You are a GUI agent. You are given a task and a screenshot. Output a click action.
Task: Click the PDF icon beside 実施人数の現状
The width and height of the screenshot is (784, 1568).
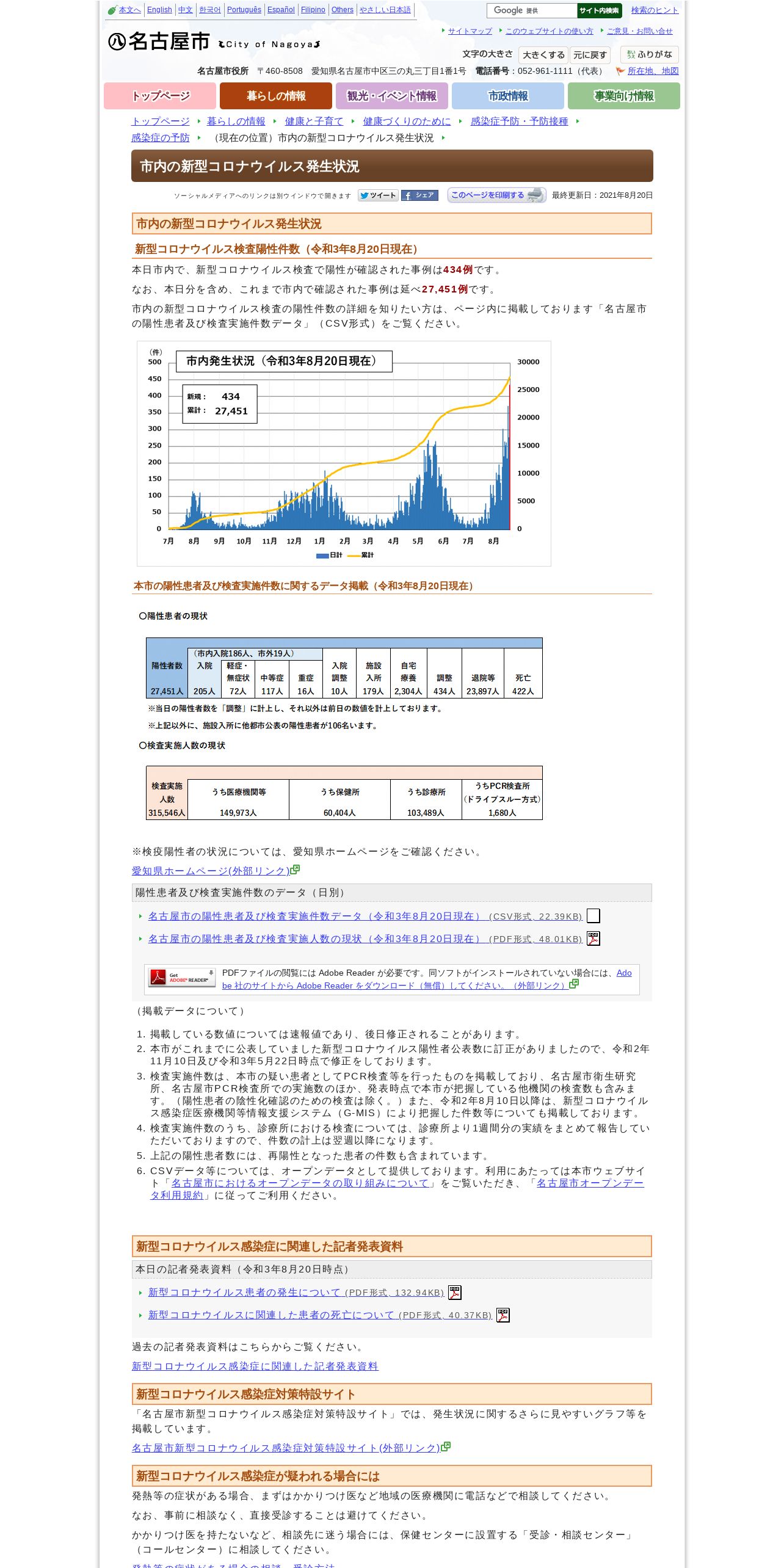[593, 938]
